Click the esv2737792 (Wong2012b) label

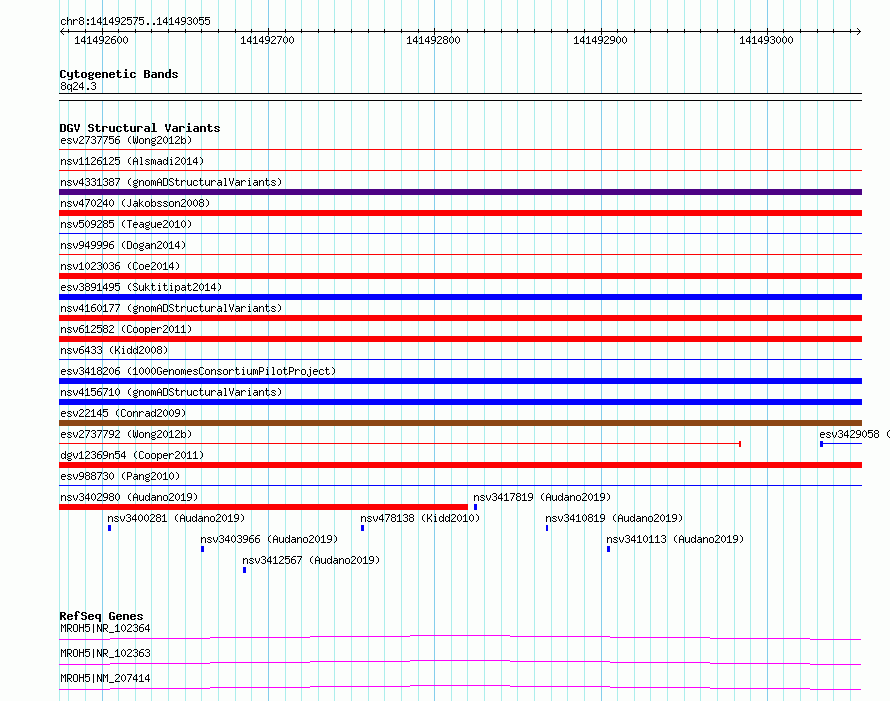126,434
